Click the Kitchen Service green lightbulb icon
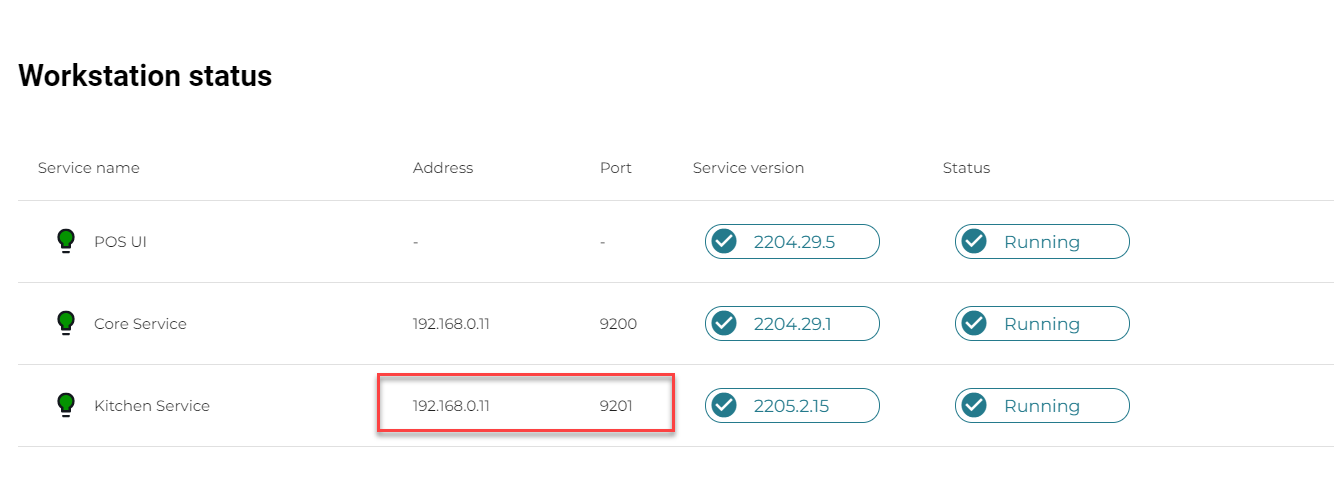The width and height of the screenshot is (1334, 492). pyautogui.click(x=66, y=404)
